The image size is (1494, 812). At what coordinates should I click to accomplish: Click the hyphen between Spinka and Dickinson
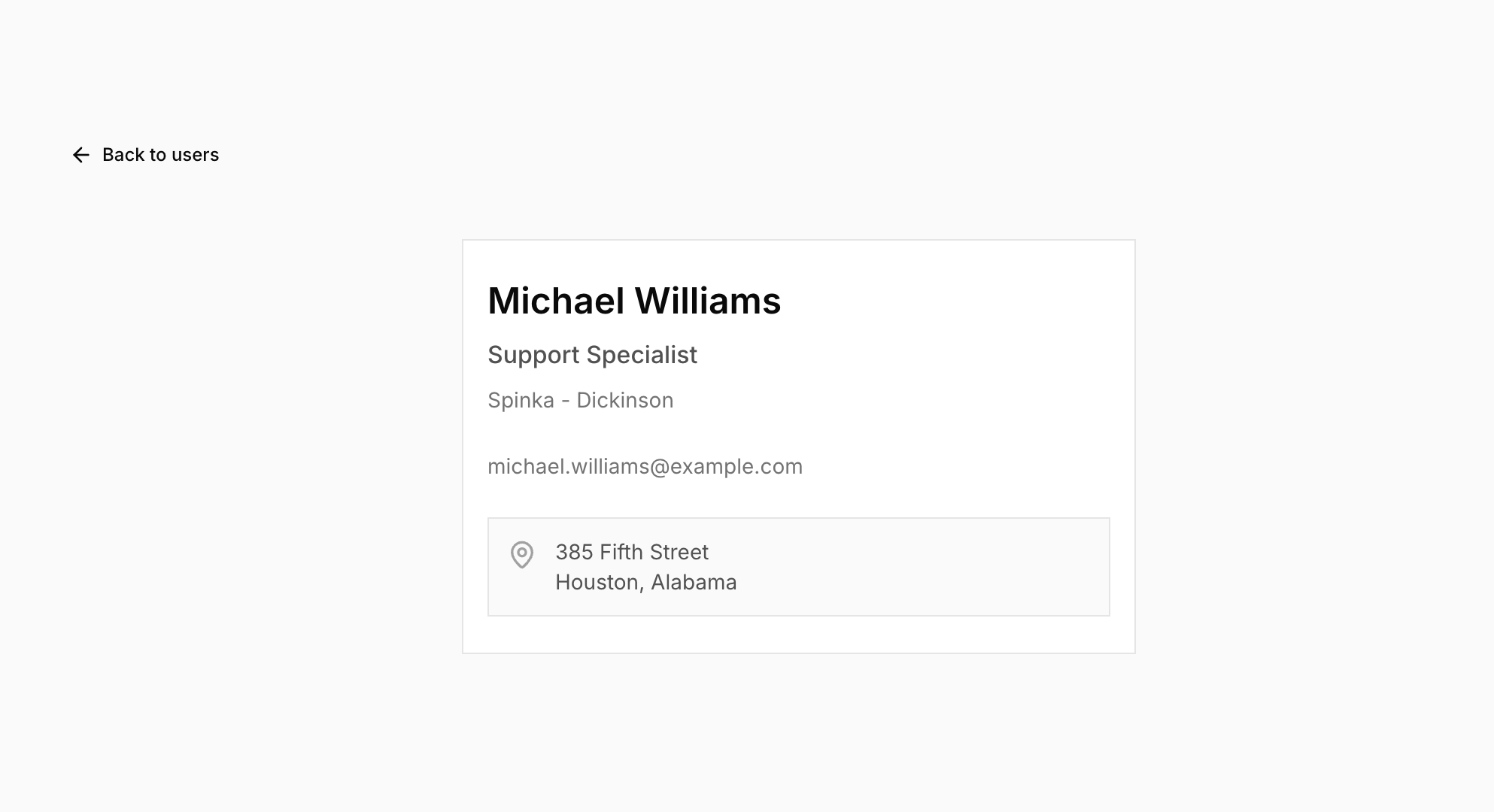(565, 401)
